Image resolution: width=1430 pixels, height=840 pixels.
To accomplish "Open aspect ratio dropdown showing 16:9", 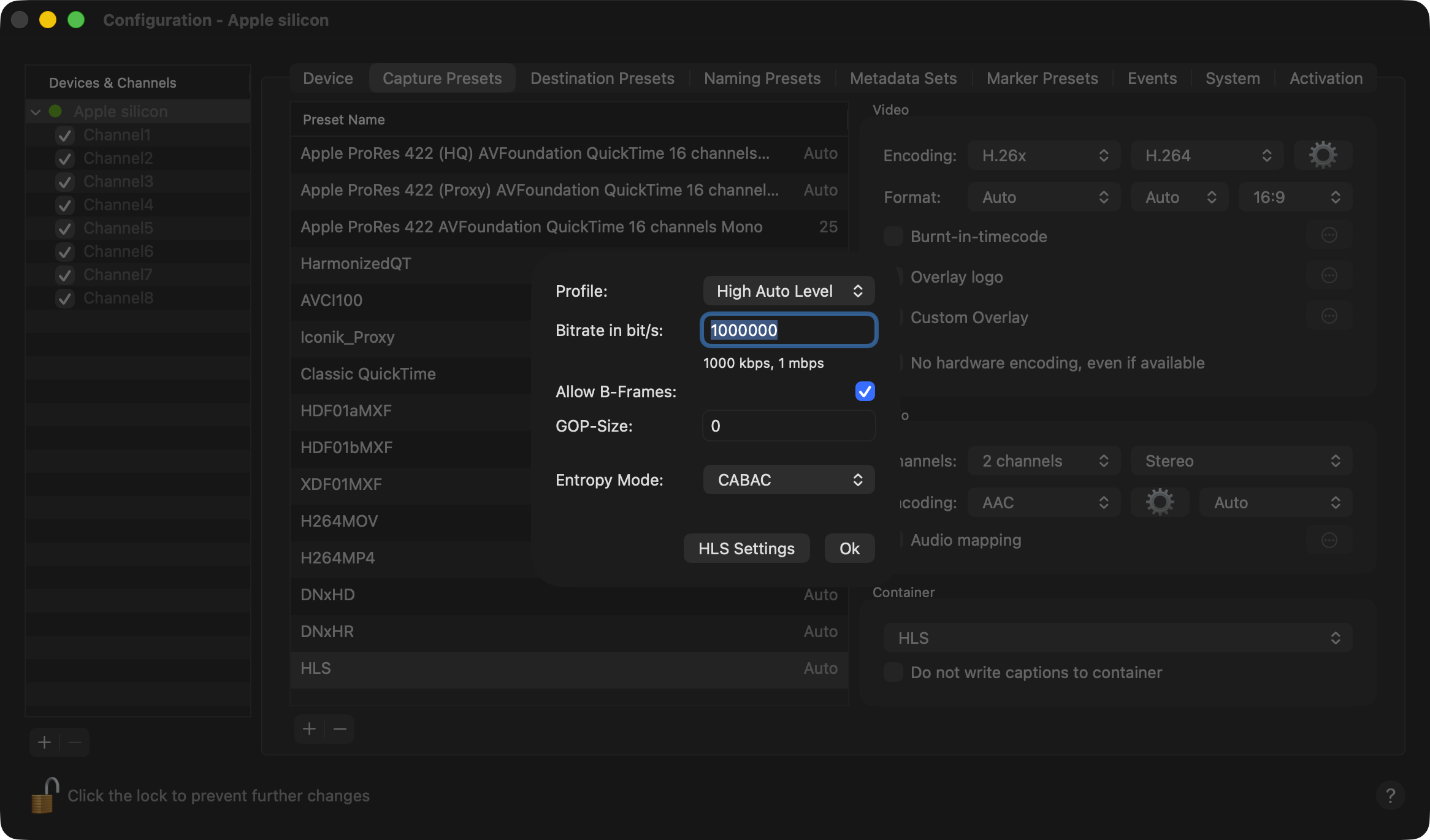I will [1295, 197].
